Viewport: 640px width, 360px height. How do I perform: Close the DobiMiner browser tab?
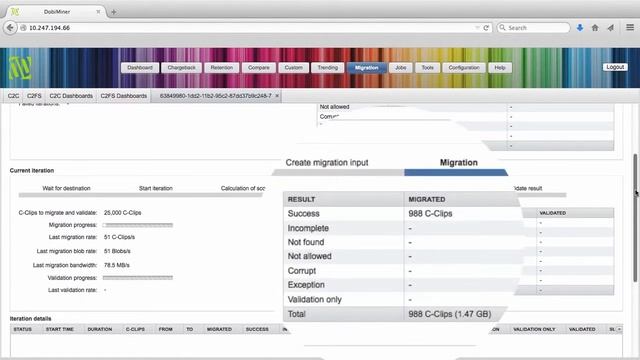coord(98,12)
